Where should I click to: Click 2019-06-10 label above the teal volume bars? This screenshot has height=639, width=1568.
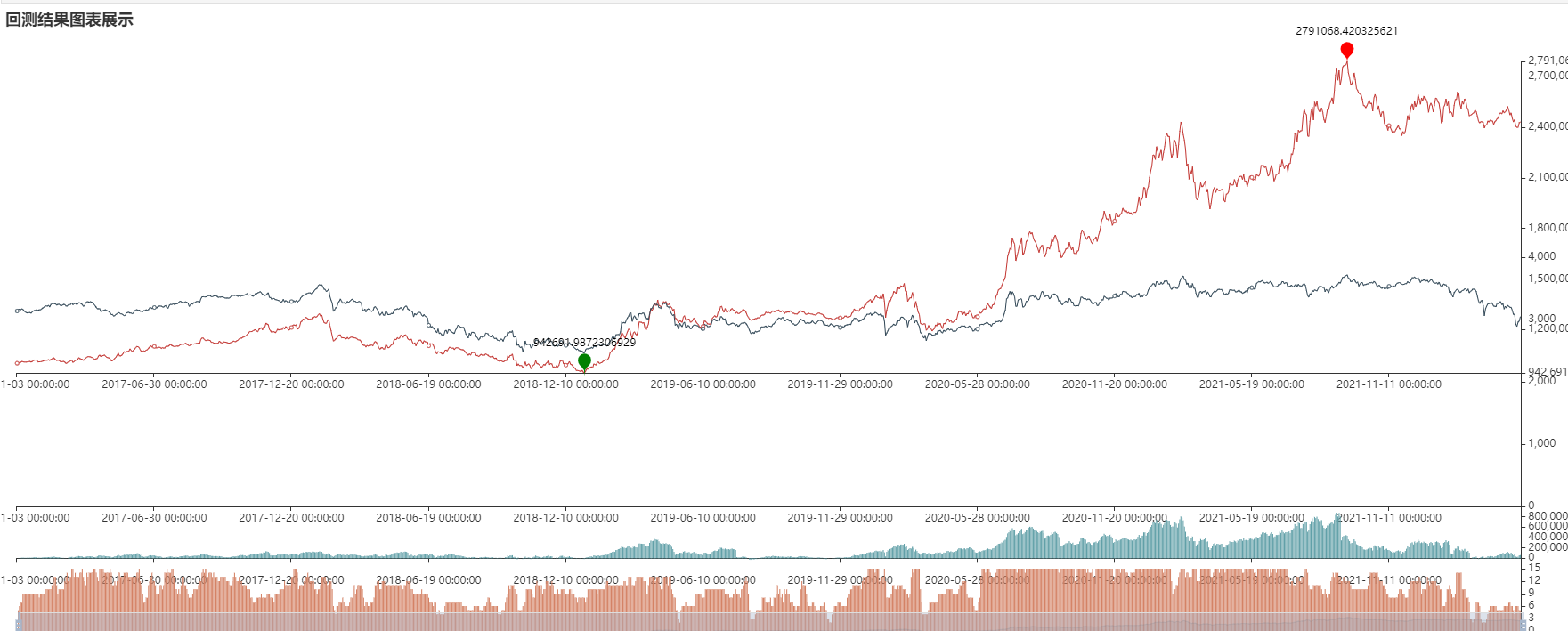pyautogui.click(x=703, y=518)
